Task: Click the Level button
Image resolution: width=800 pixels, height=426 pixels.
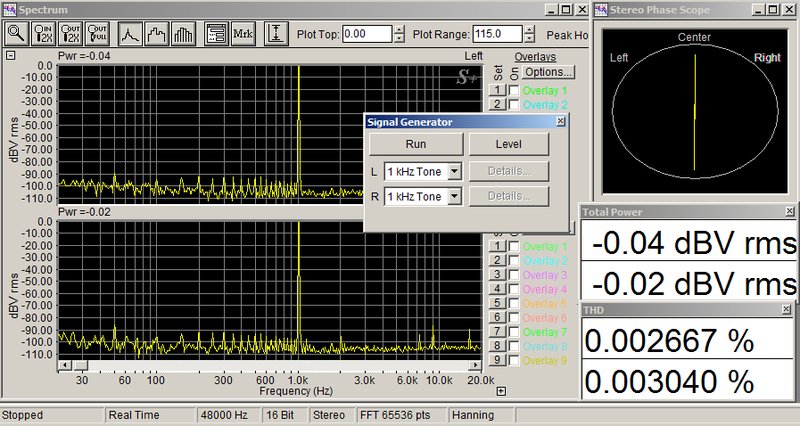Action: [x=509, y=144]
